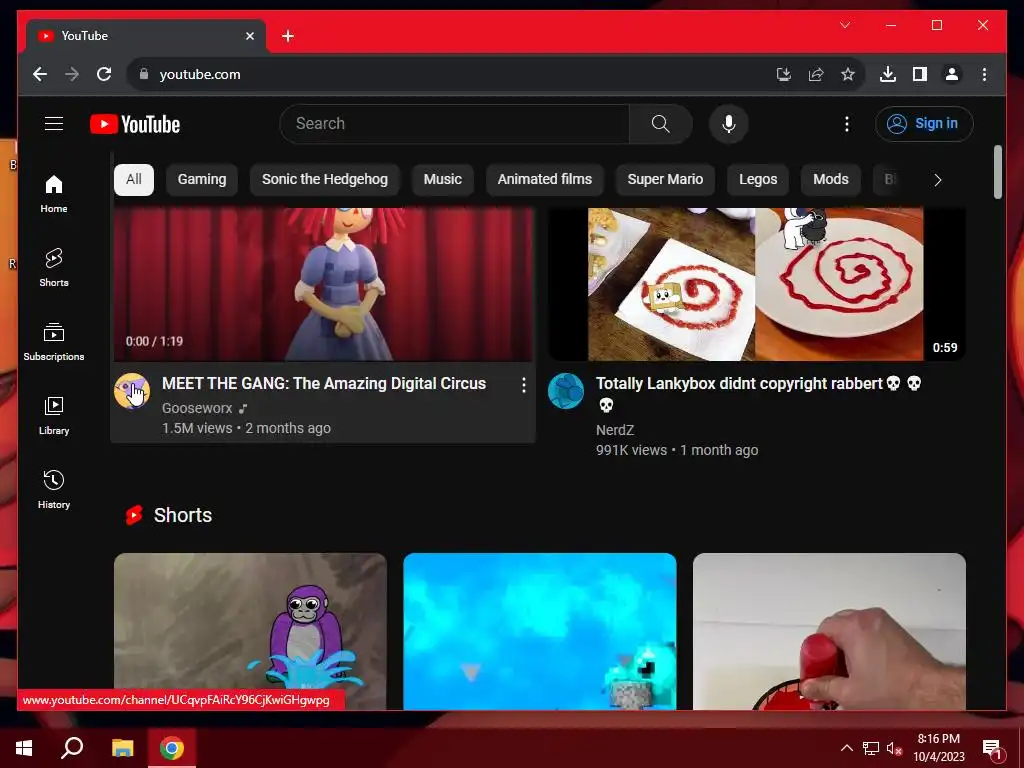1024x768 pixels.
Task: Open the taskbar clock and date
Action: click(938, 748)
